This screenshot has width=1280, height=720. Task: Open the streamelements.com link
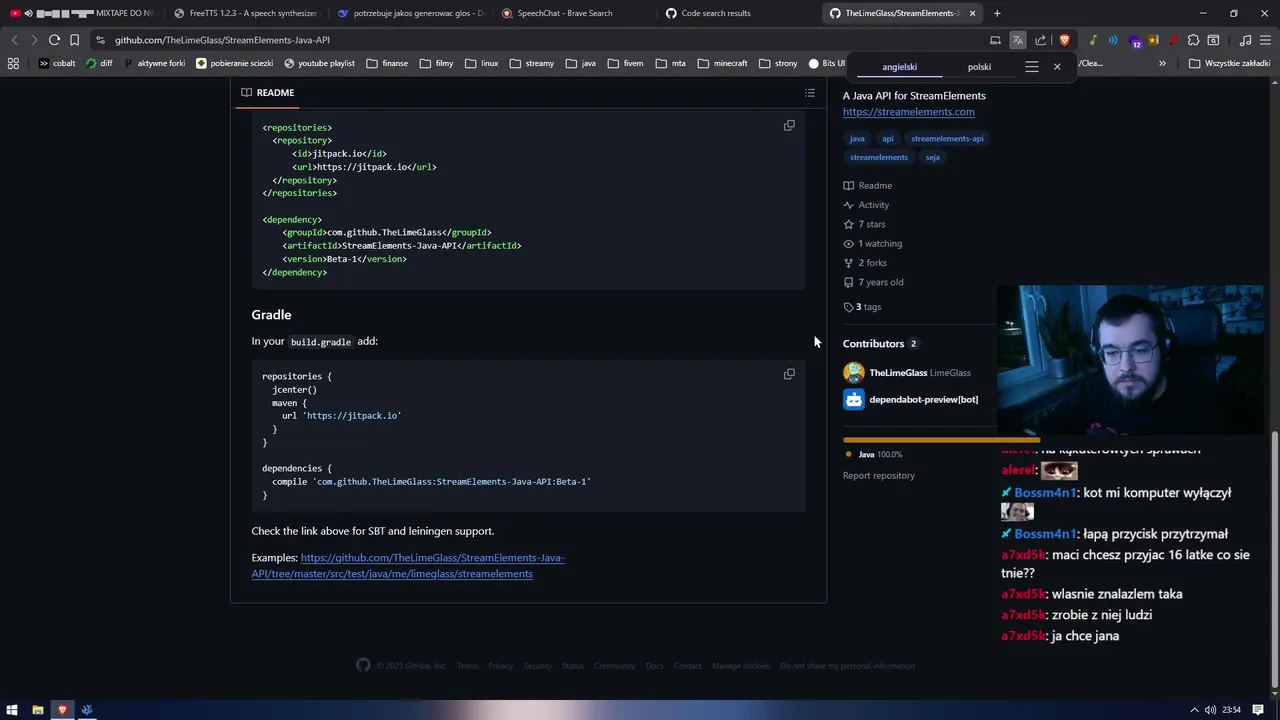(908, 112)
